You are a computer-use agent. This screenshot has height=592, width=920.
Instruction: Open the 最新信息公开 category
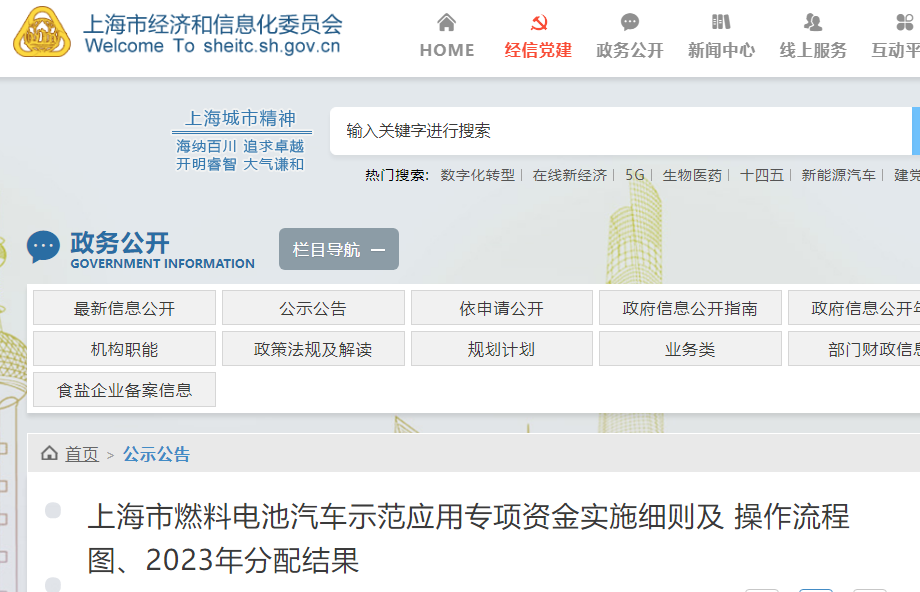pyautogui.click(x=124, y=308)
